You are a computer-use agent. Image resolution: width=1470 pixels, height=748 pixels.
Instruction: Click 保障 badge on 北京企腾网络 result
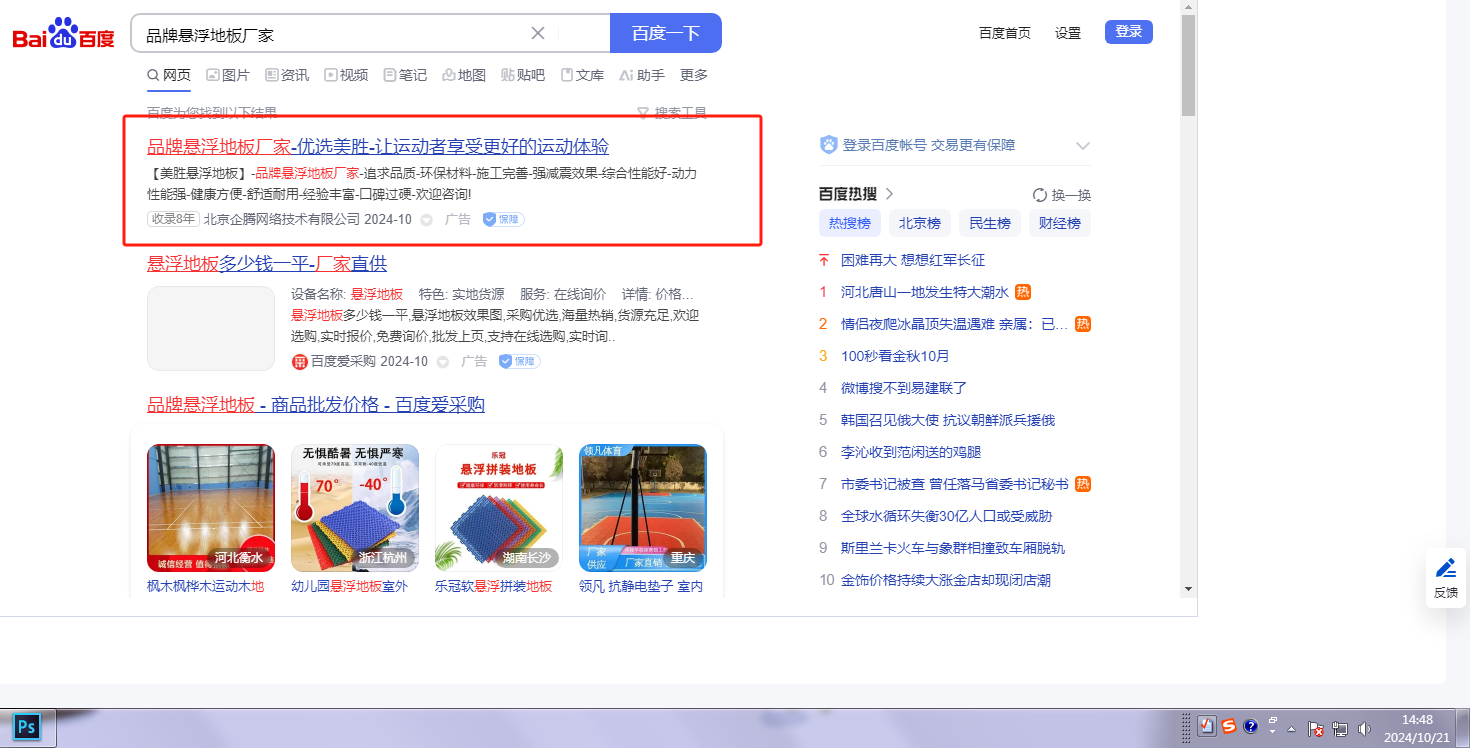click(503, 219)
